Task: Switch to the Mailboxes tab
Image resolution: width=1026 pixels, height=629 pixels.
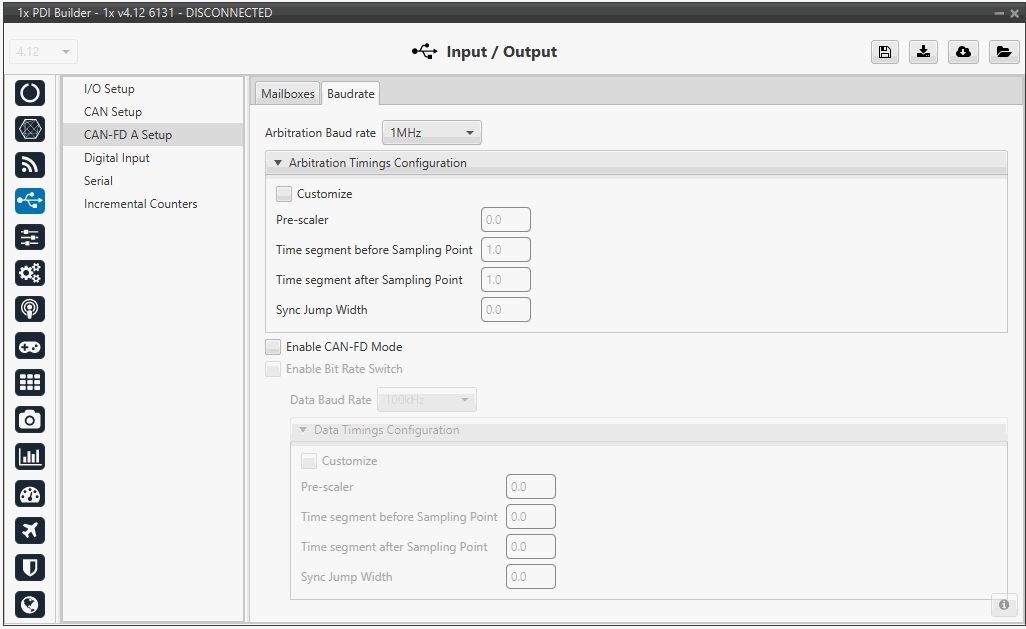Action: click(287, 94)
